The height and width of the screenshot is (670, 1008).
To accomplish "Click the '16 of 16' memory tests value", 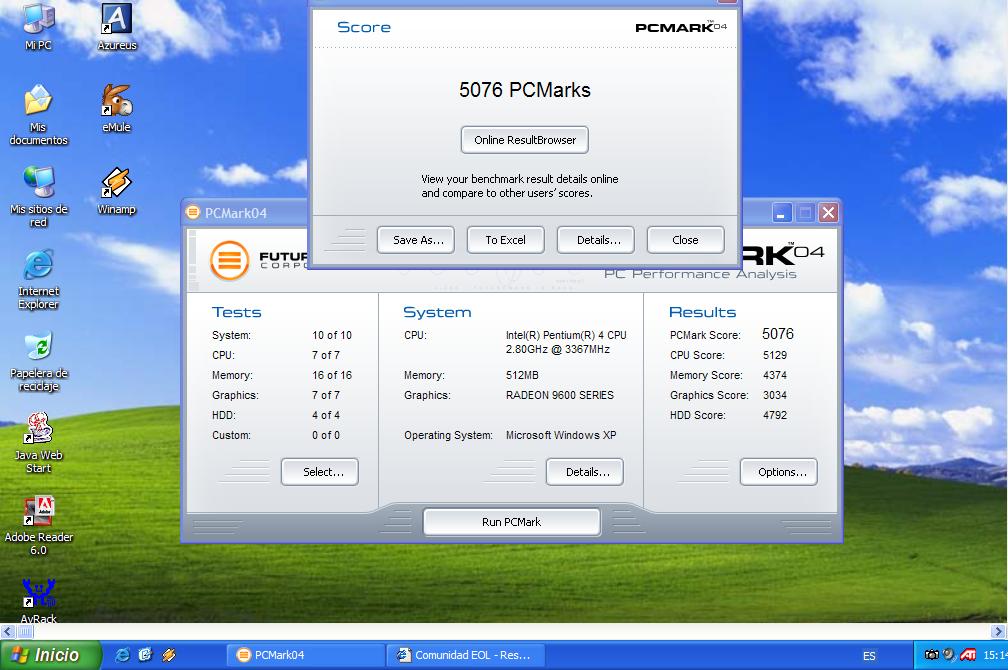I will (x=332, y=375).
